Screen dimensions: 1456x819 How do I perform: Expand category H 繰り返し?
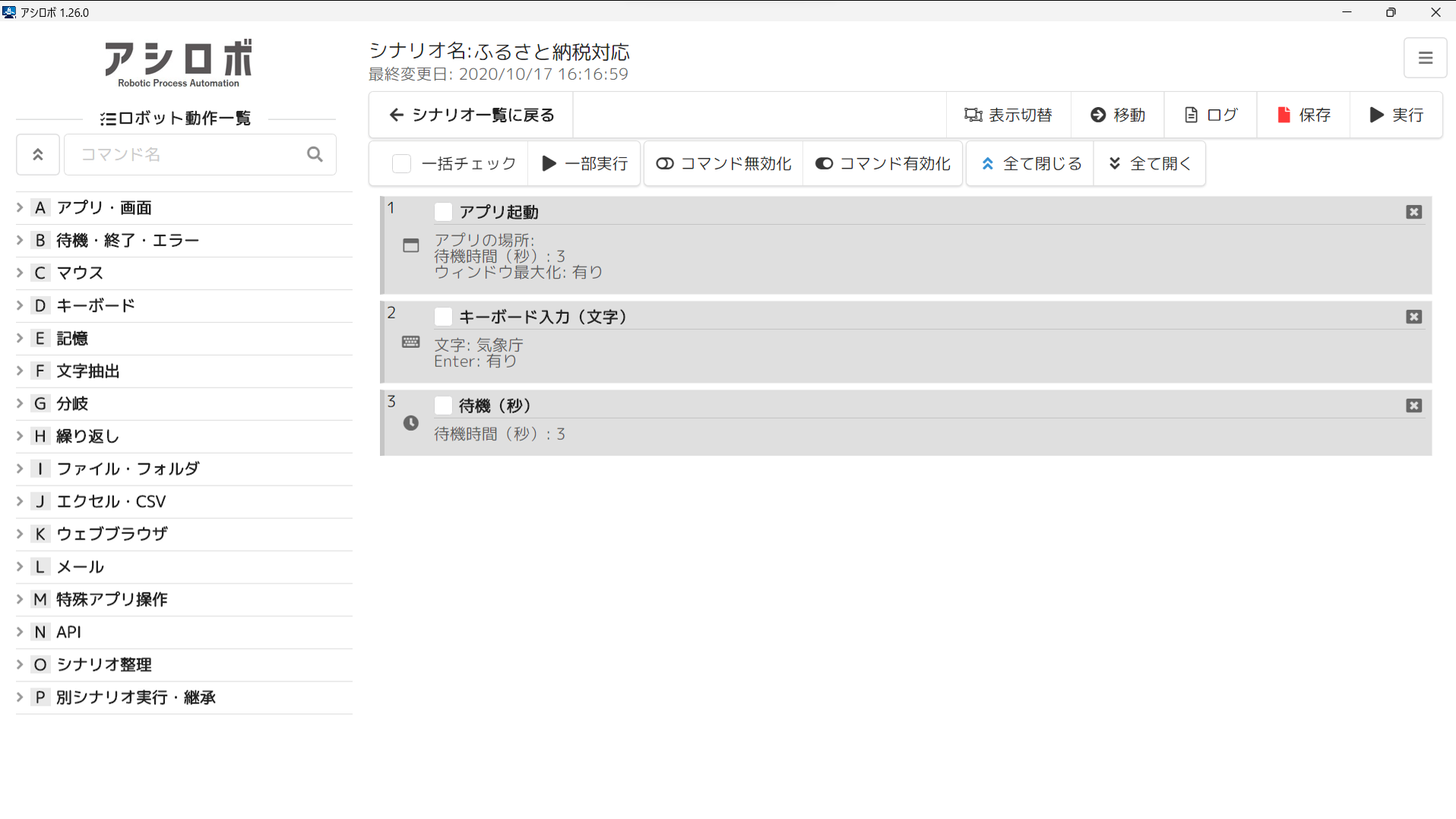tap(184, 436)
